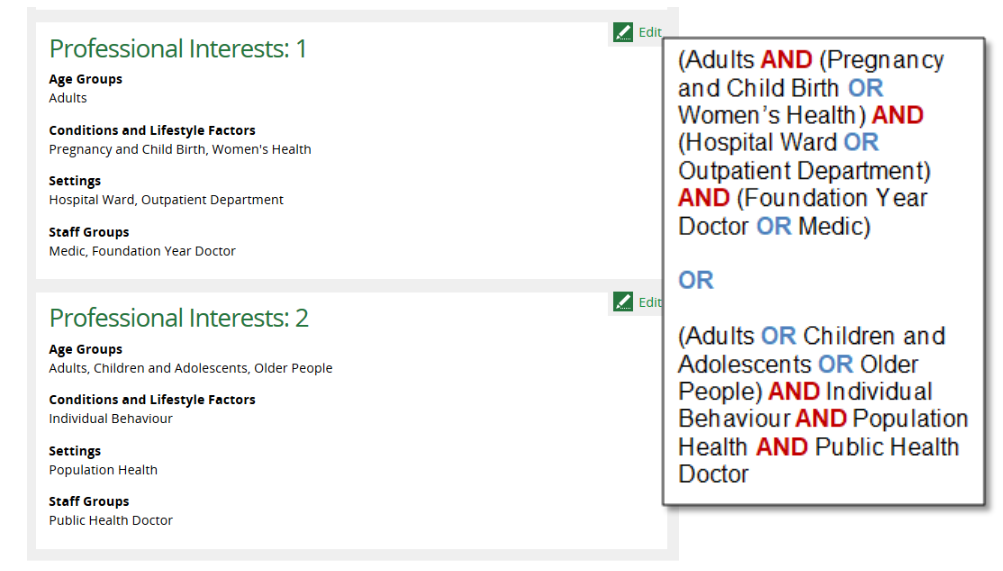Click the "Population Health" settings value
This screenshot has width=1003, height=571.
click(103, 470)
